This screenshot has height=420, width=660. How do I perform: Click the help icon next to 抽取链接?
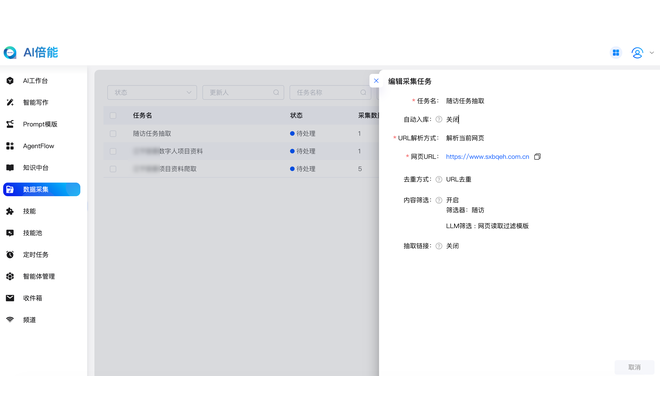tap(439, 246)
